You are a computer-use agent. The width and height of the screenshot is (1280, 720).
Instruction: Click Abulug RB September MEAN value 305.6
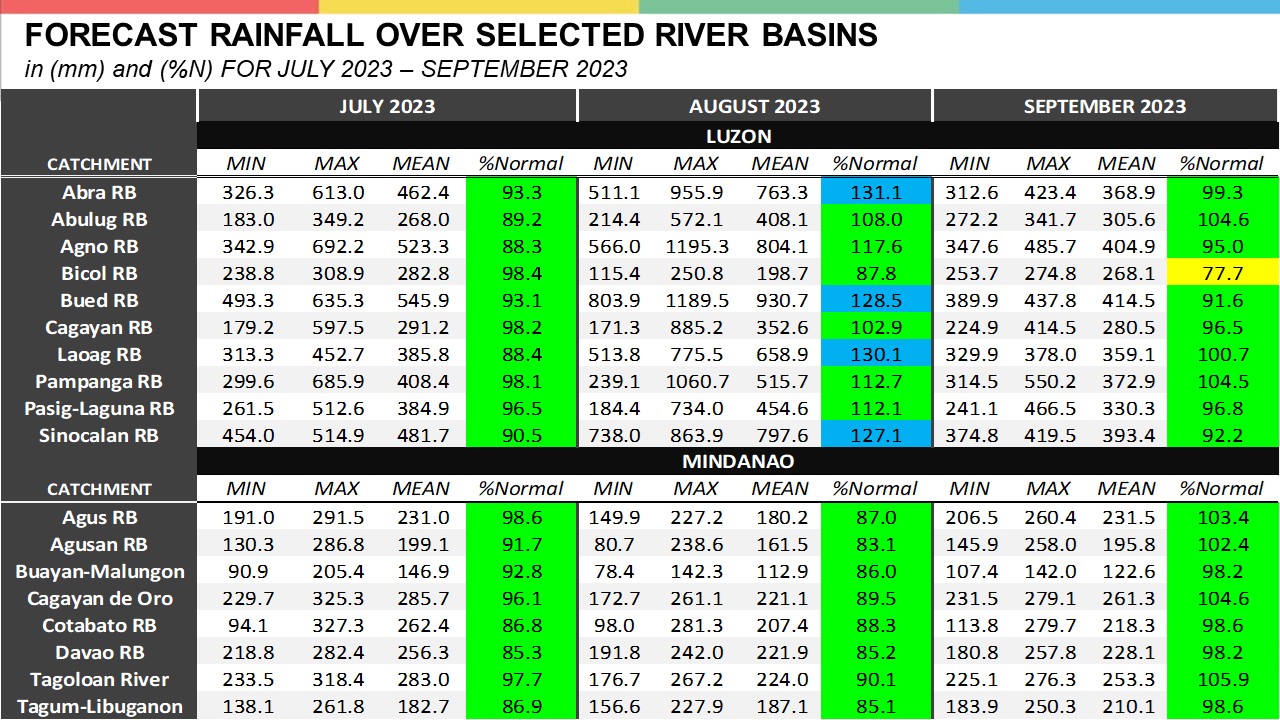tap(1126, 219)
